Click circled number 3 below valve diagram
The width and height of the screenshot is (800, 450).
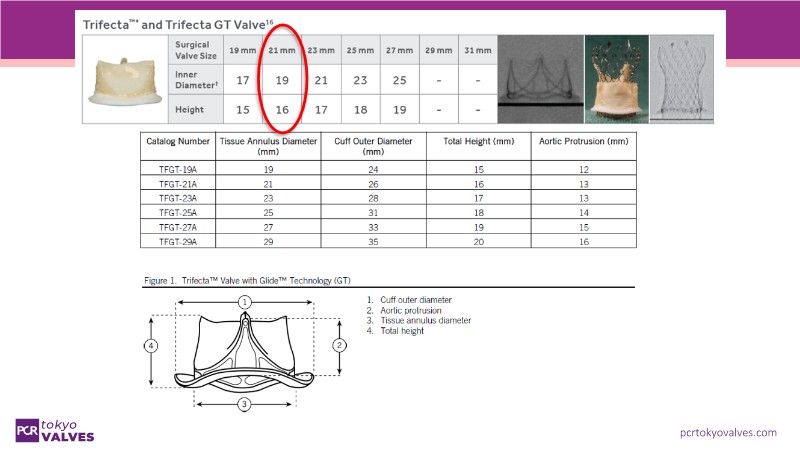[x=243, y=404]
